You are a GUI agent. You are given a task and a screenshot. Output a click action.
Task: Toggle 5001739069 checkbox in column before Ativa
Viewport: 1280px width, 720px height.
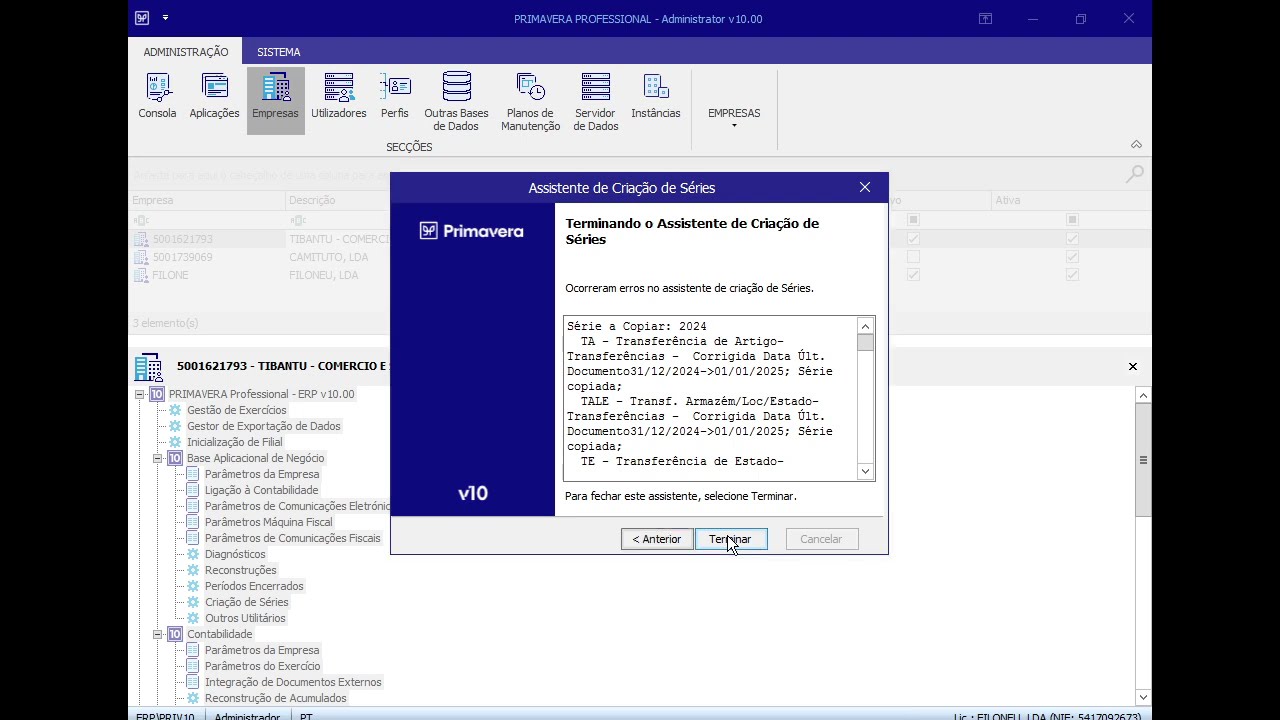(913, 257)
